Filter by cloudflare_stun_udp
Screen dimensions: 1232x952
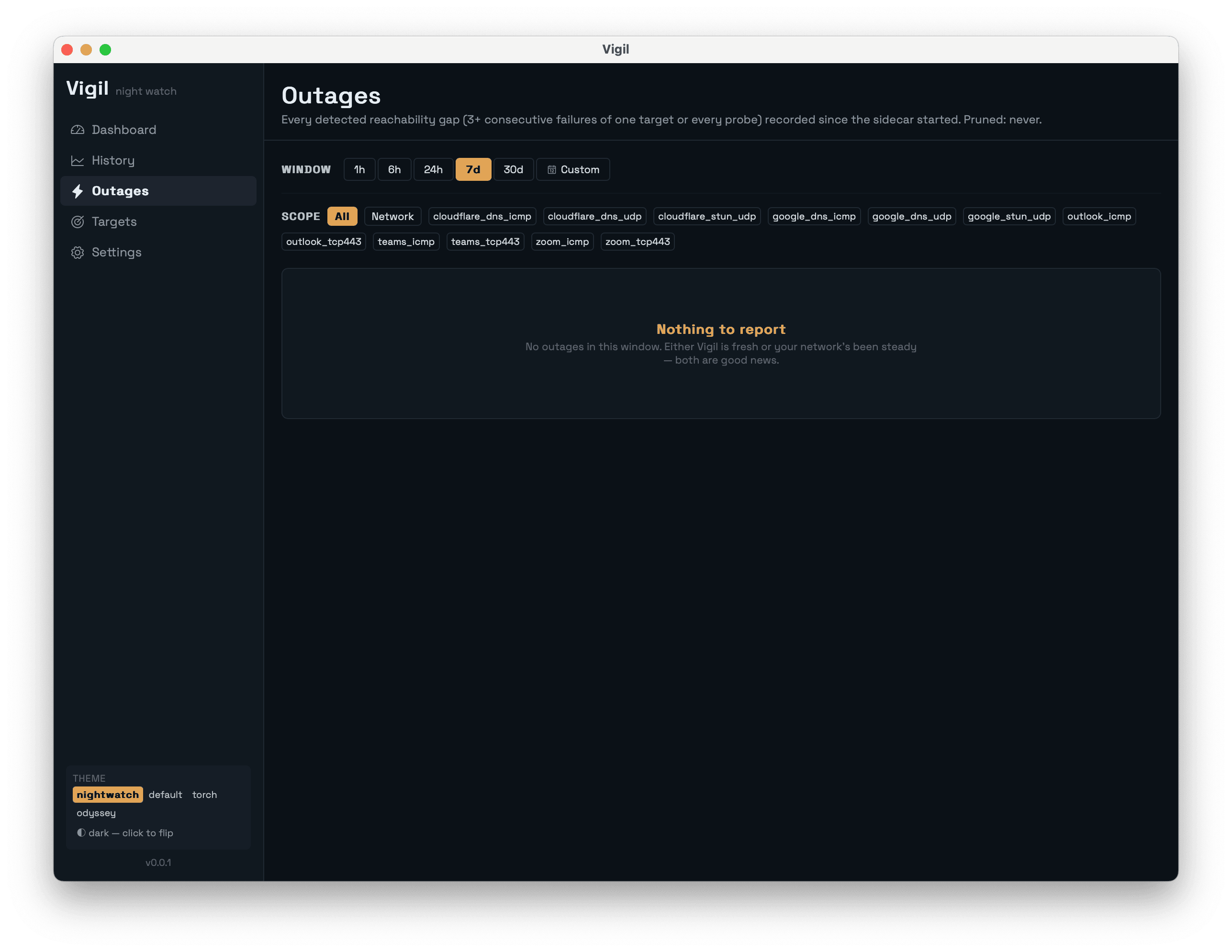(x=707, y=217)
